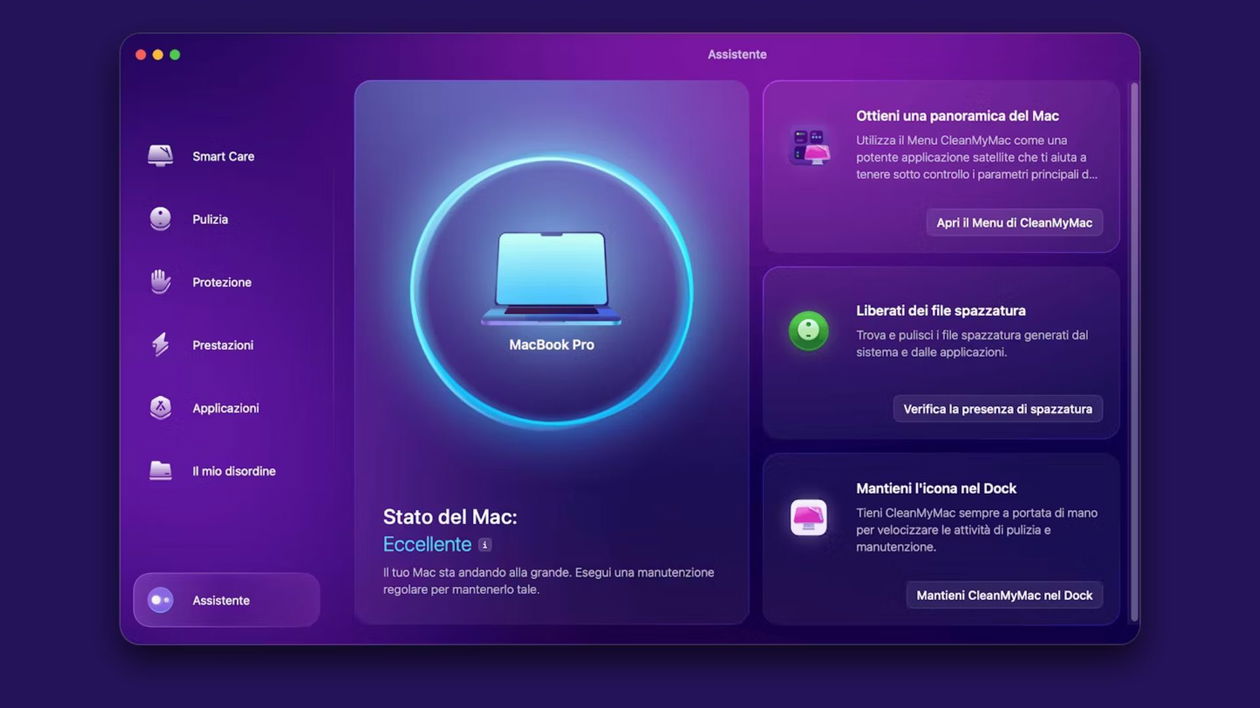Viewport: 1260px width, 708px height.
Task: Click the green trash bin icon
Action: click(x=808, y=331)
